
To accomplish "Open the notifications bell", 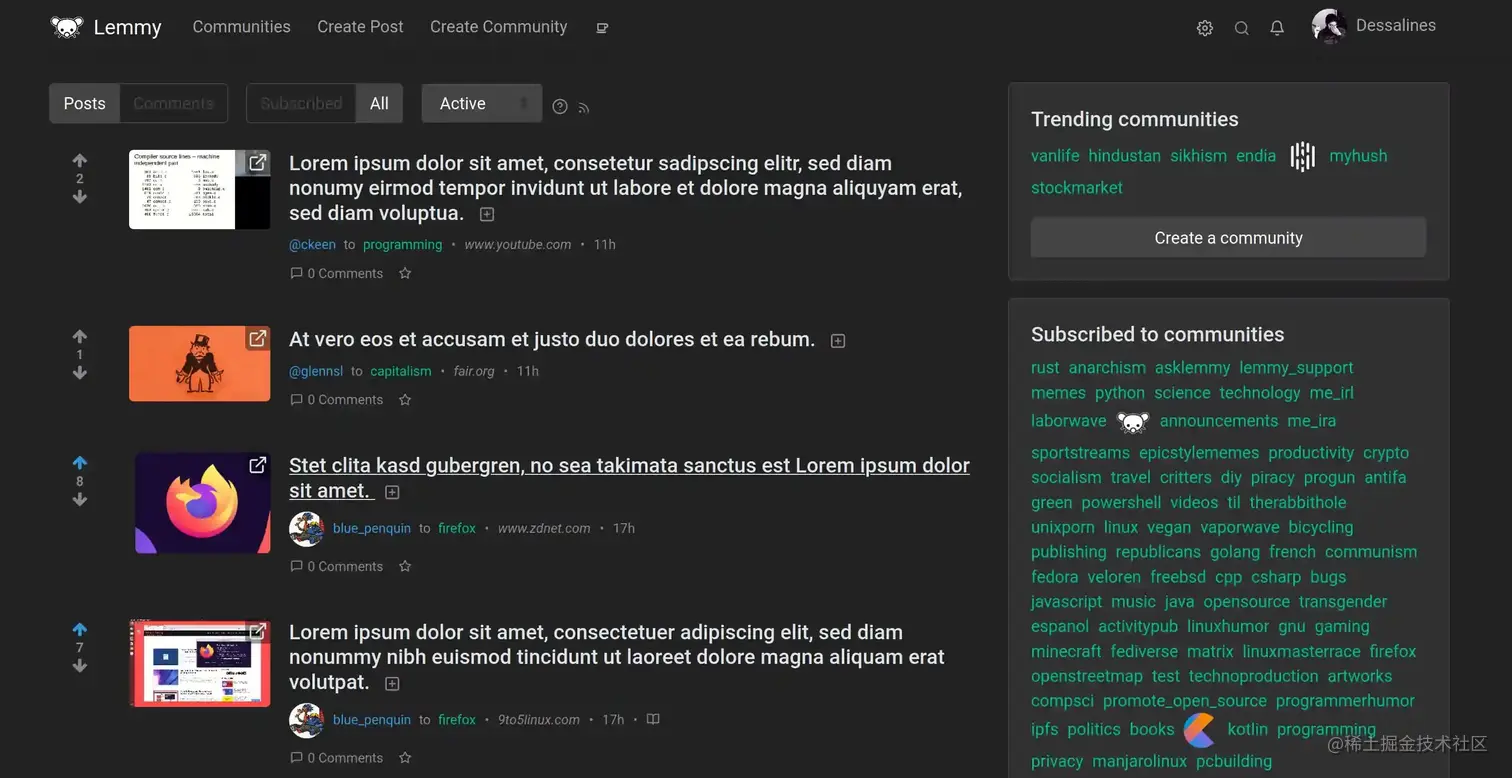I will (1277, 28).
